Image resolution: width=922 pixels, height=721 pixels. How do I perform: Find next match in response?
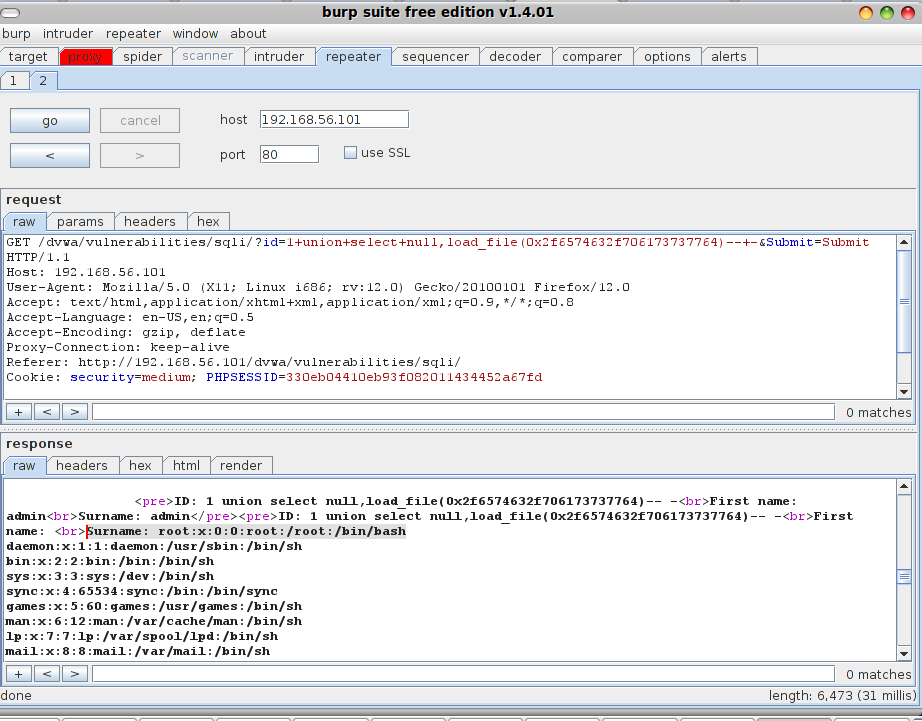coord(75,673)
